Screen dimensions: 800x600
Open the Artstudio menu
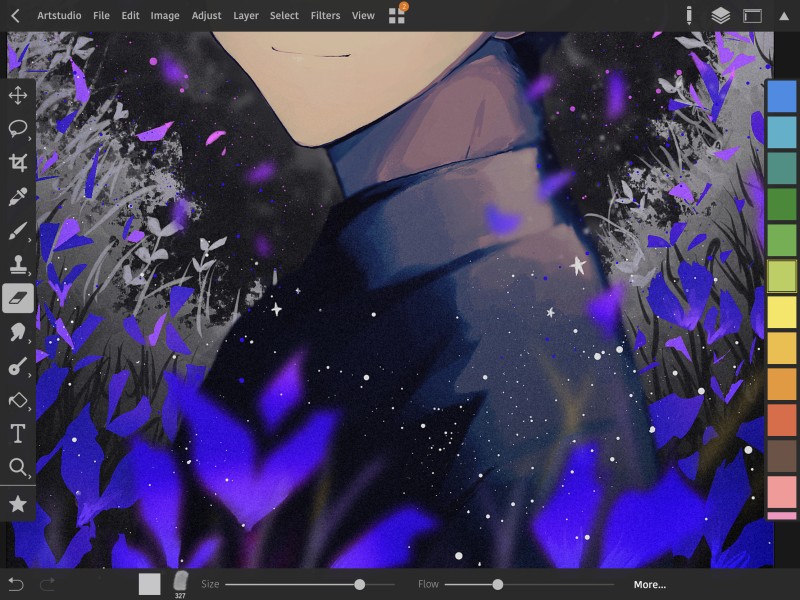[x=59, y=16]
